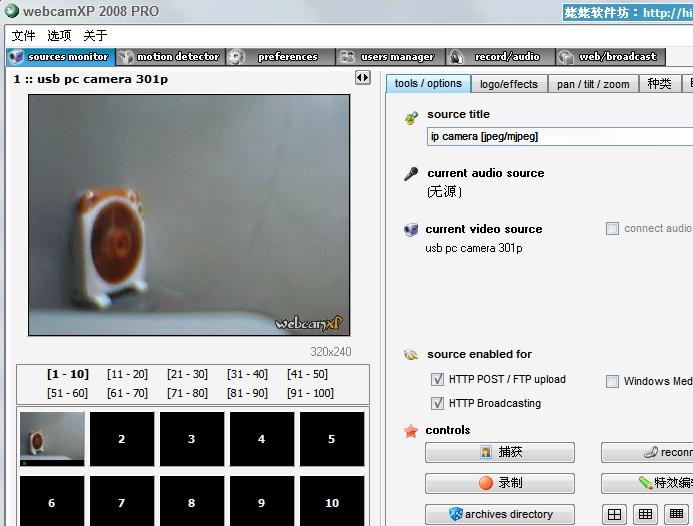Open the preferences tab

tap(280, 57)
